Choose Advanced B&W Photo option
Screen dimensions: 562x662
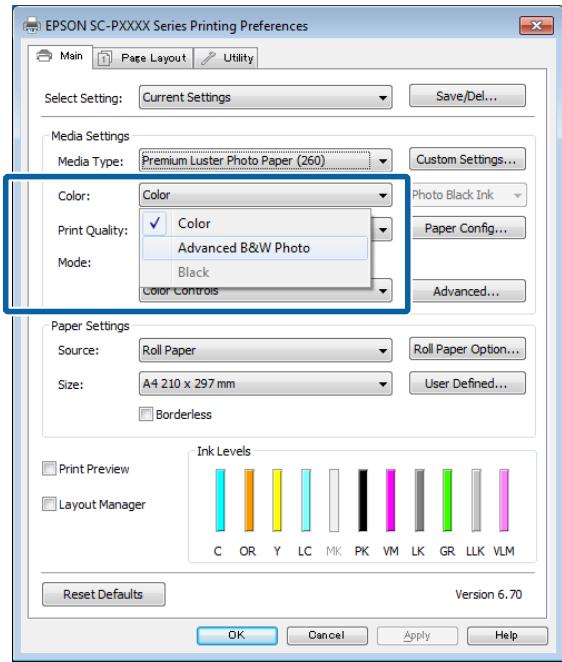pyautogui.click(x=255, y=248)
